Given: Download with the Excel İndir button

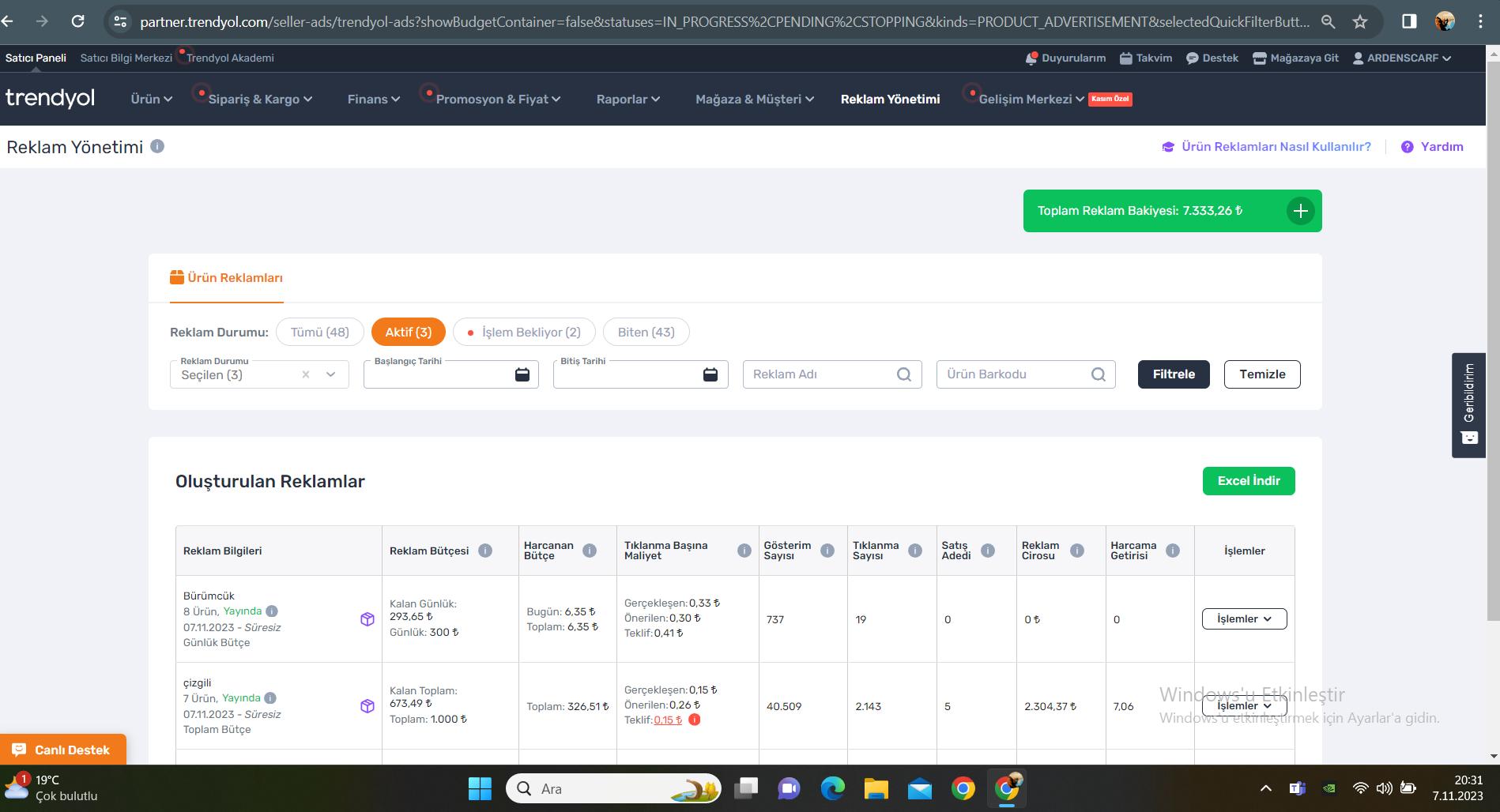Looking at the screenshot, I should 1249,481.
